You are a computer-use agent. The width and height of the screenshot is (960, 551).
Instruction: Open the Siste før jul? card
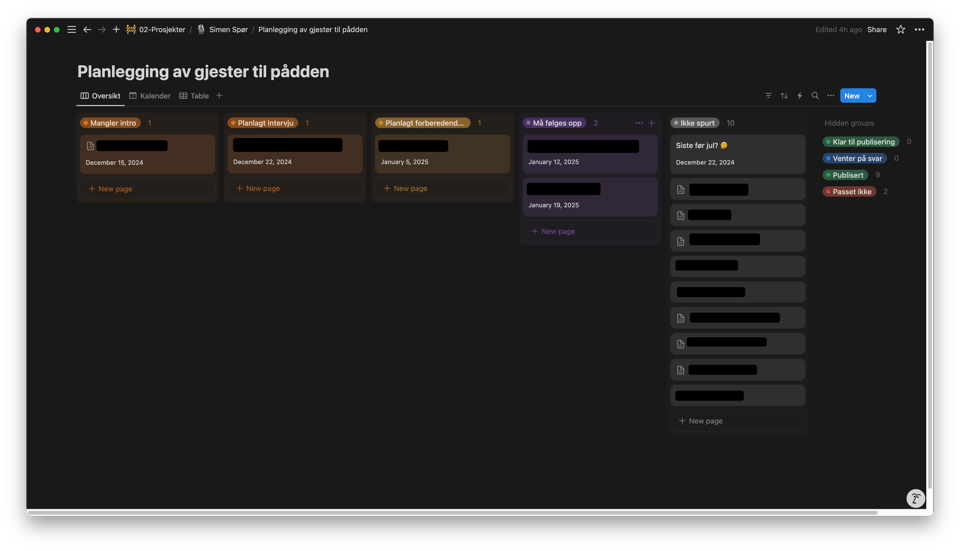pos(737,153)
